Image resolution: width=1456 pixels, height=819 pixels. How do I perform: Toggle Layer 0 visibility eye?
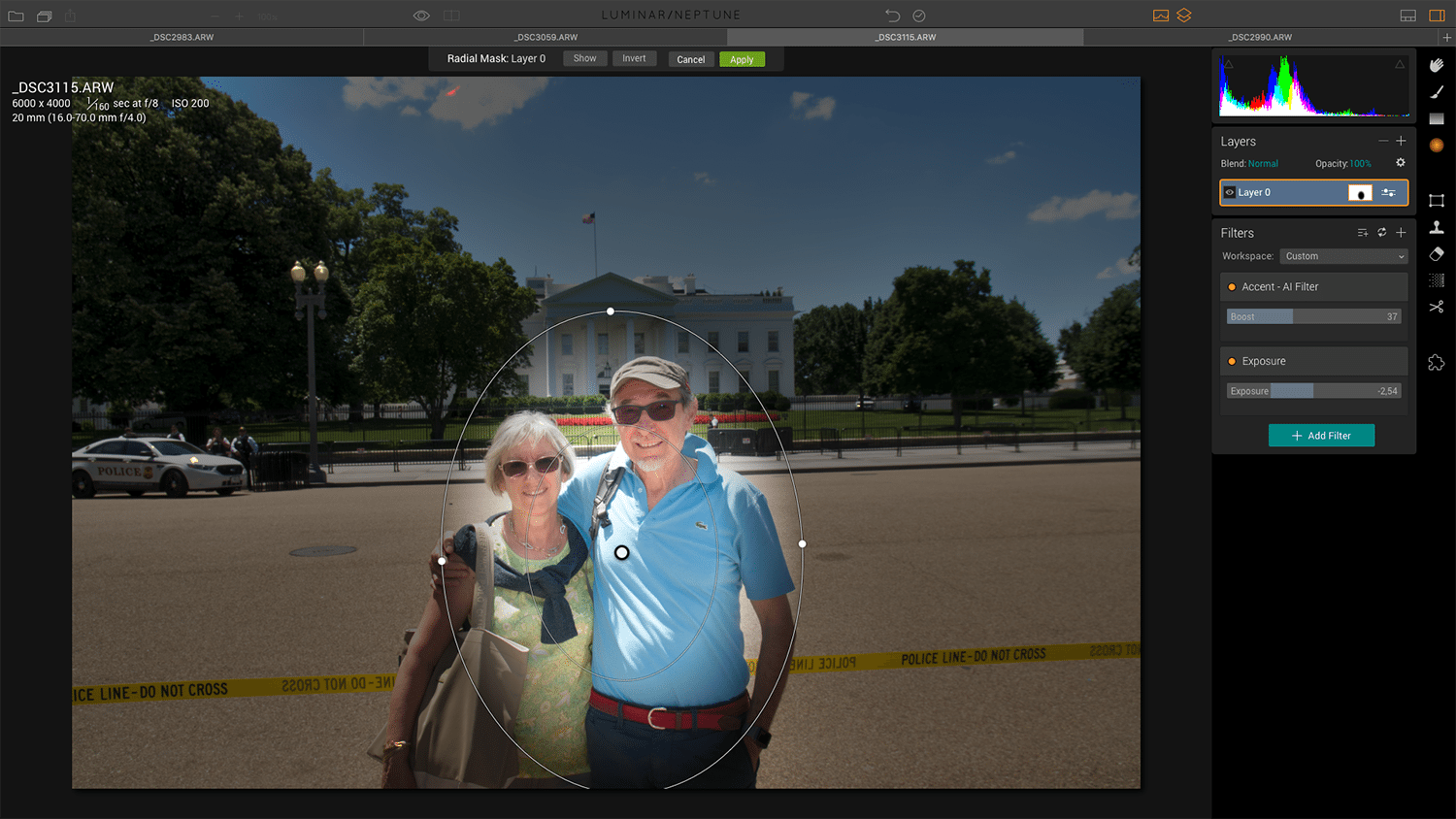click(1230, 192)
